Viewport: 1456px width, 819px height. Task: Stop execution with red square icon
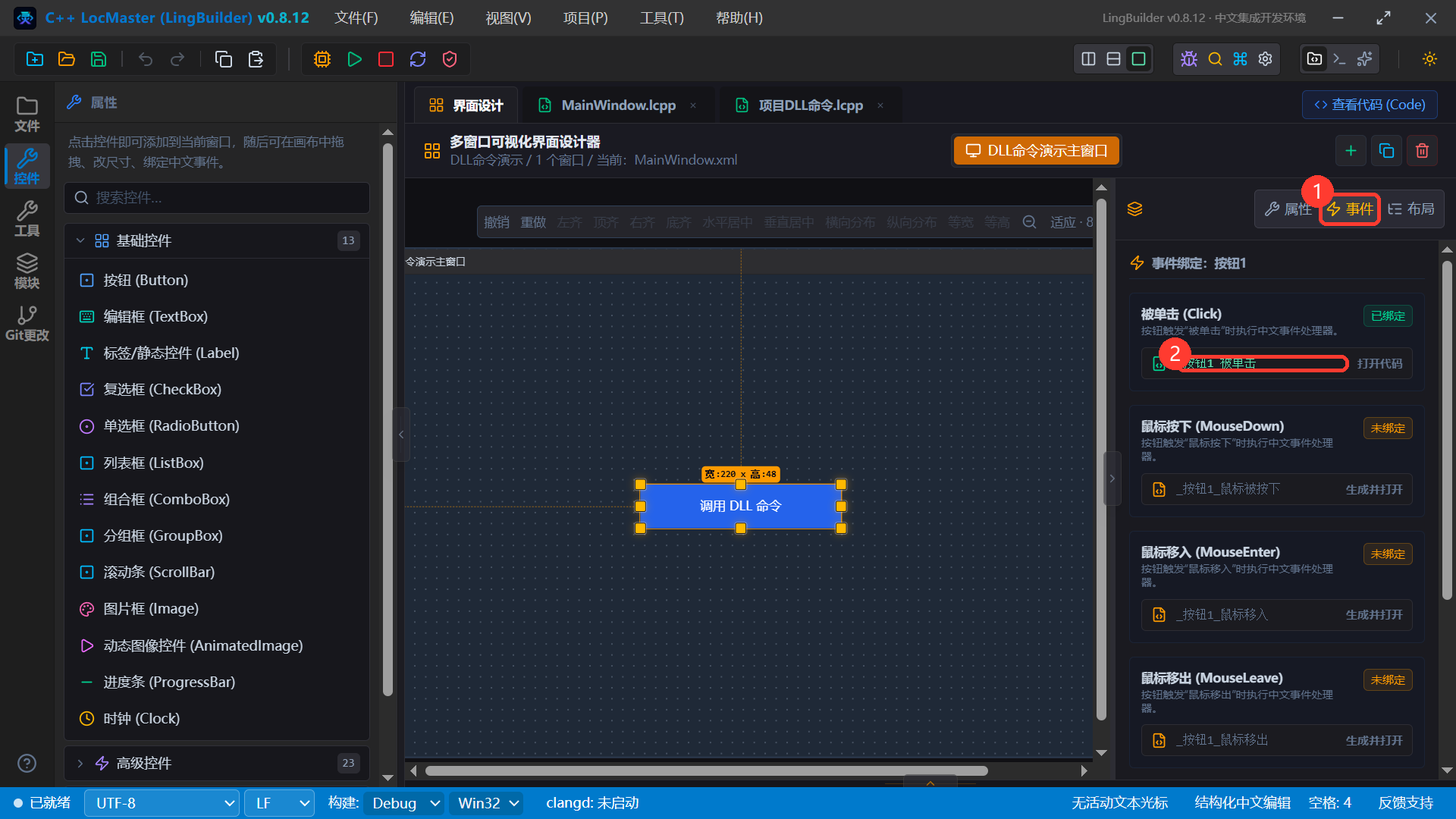(386, 59)
